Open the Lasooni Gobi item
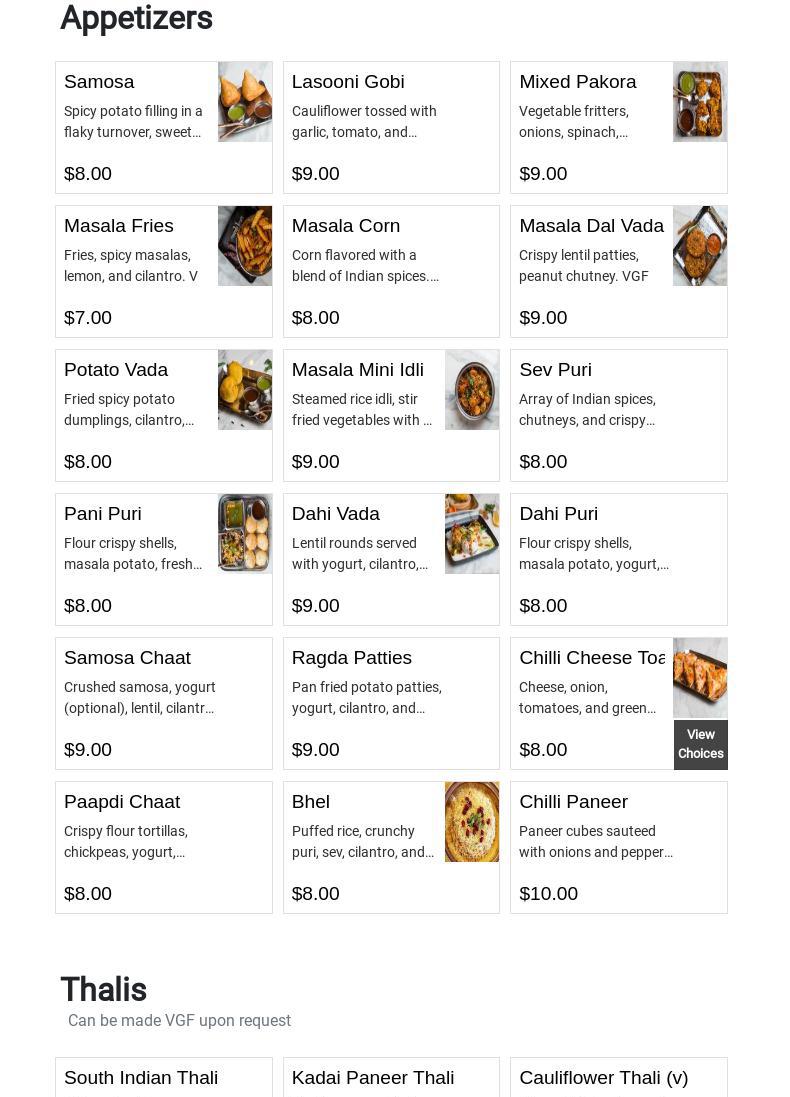 pos(348,82)
